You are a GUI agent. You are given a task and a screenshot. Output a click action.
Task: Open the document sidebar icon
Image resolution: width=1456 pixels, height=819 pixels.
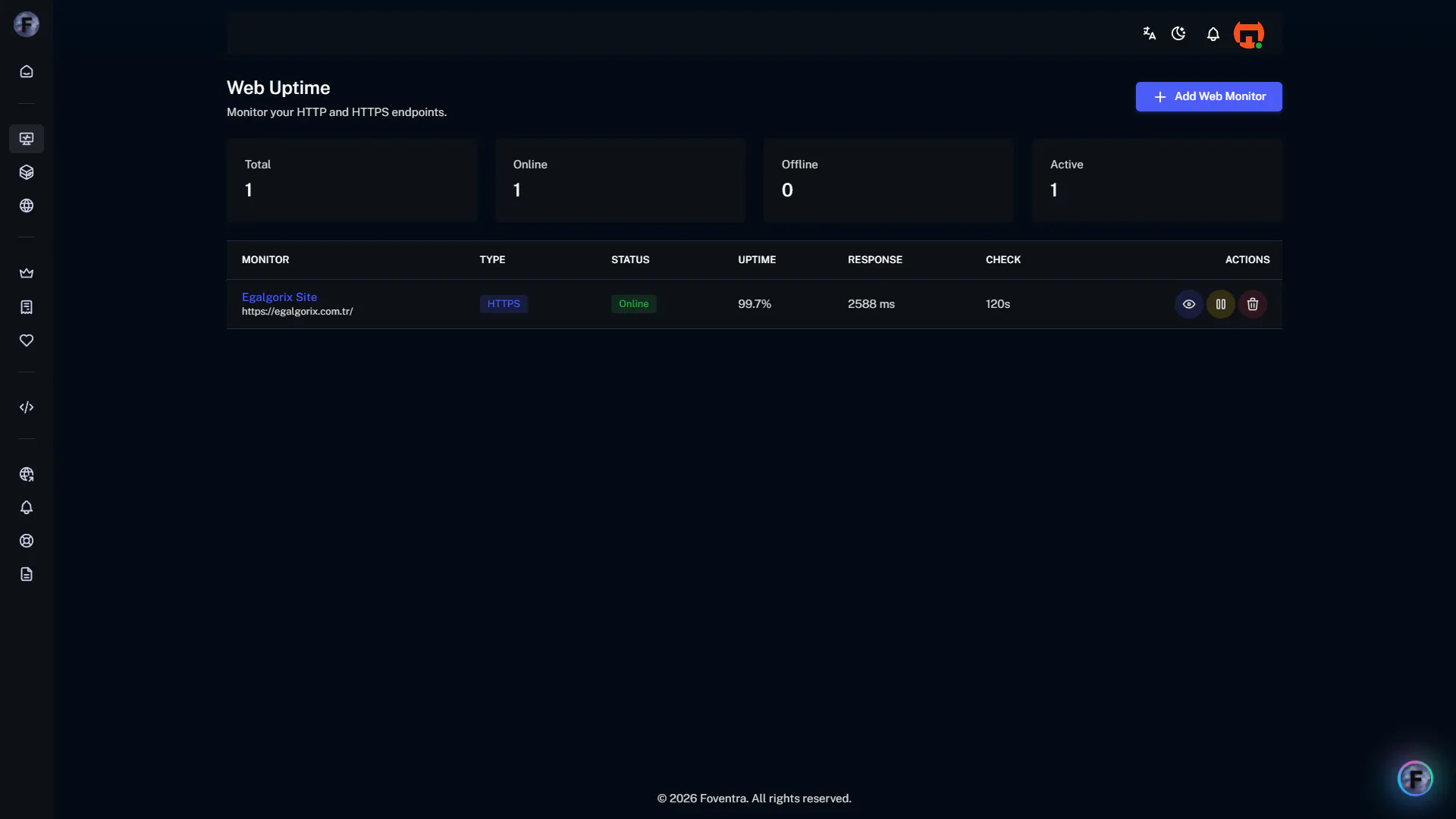tap(27, 574)
